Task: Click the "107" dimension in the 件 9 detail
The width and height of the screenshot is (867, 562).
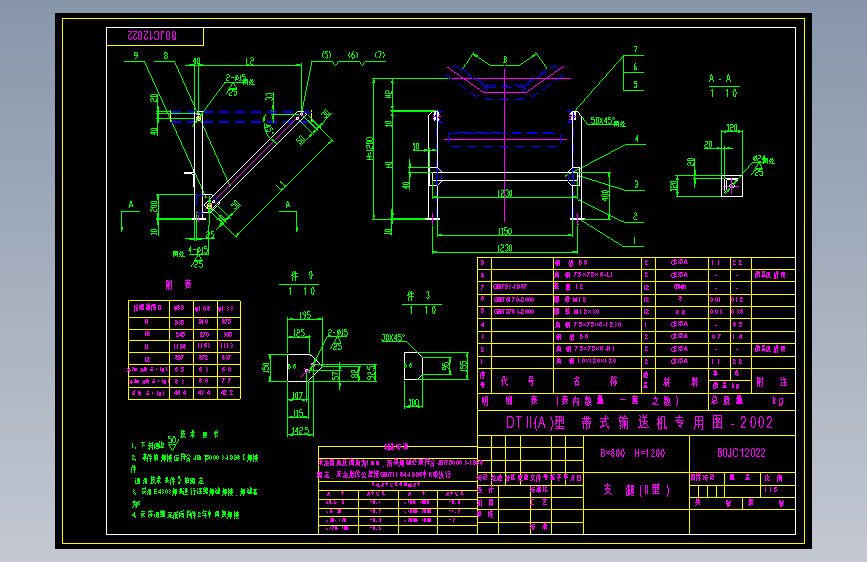Action: [x=297, y=396]
